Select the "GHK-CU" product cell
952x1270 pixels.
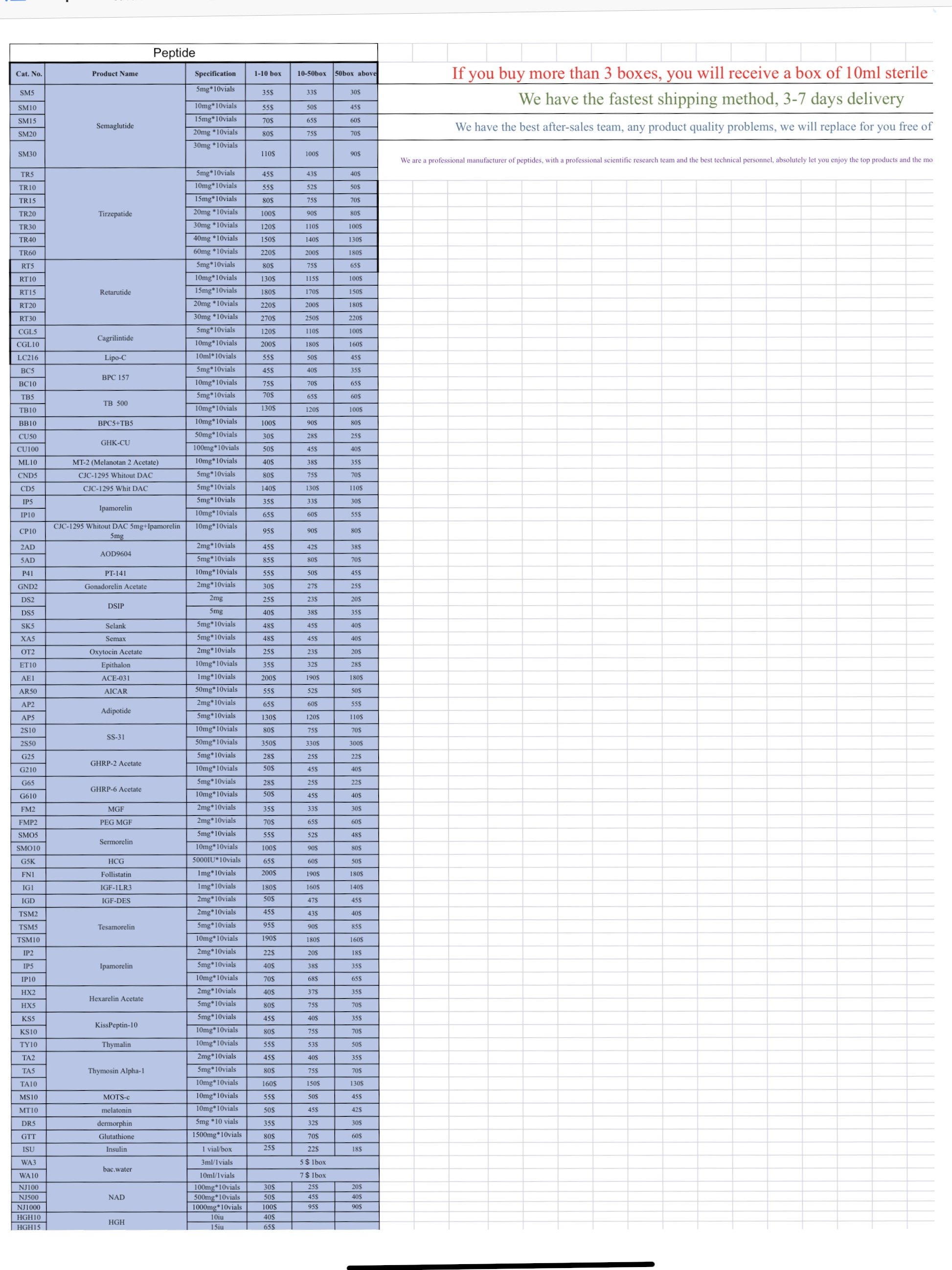[115, 443]
